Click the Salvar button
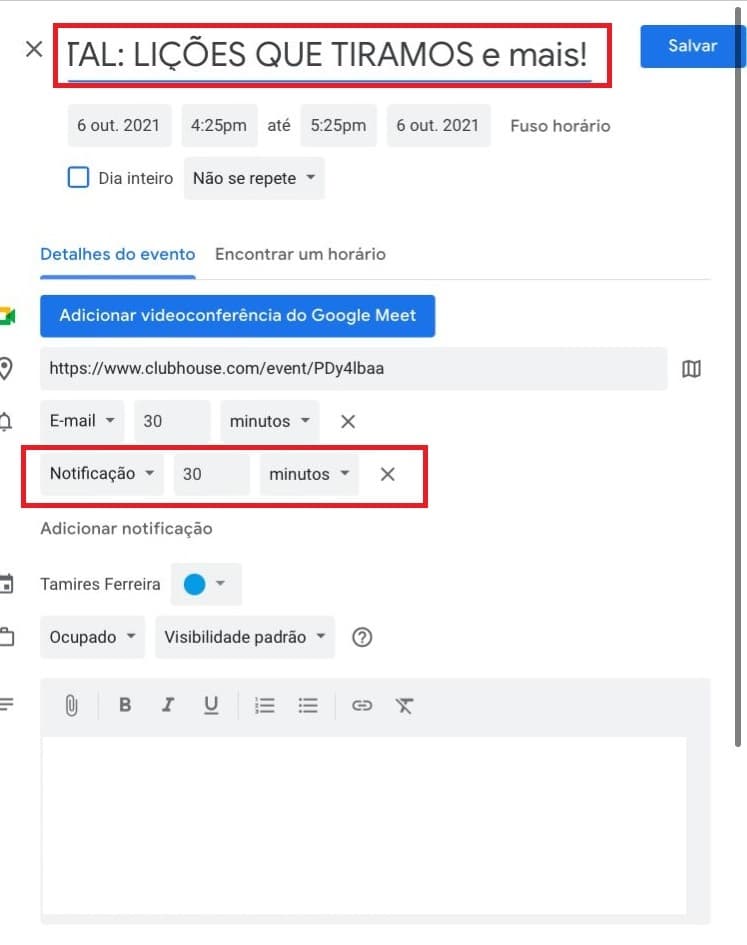Image resolution: width=747 pixels, height=945 pixels. (692, 46)
